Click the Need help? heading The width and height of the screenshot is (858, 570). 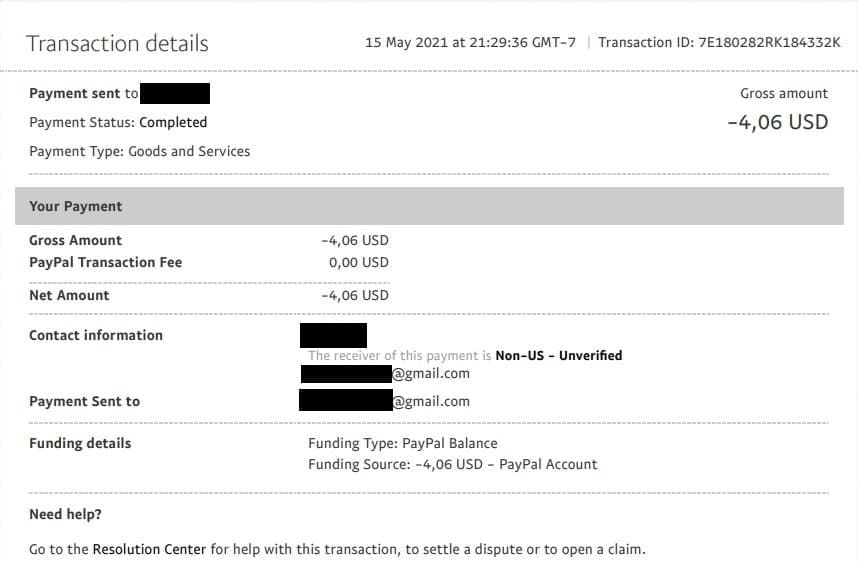pos(65,514)
